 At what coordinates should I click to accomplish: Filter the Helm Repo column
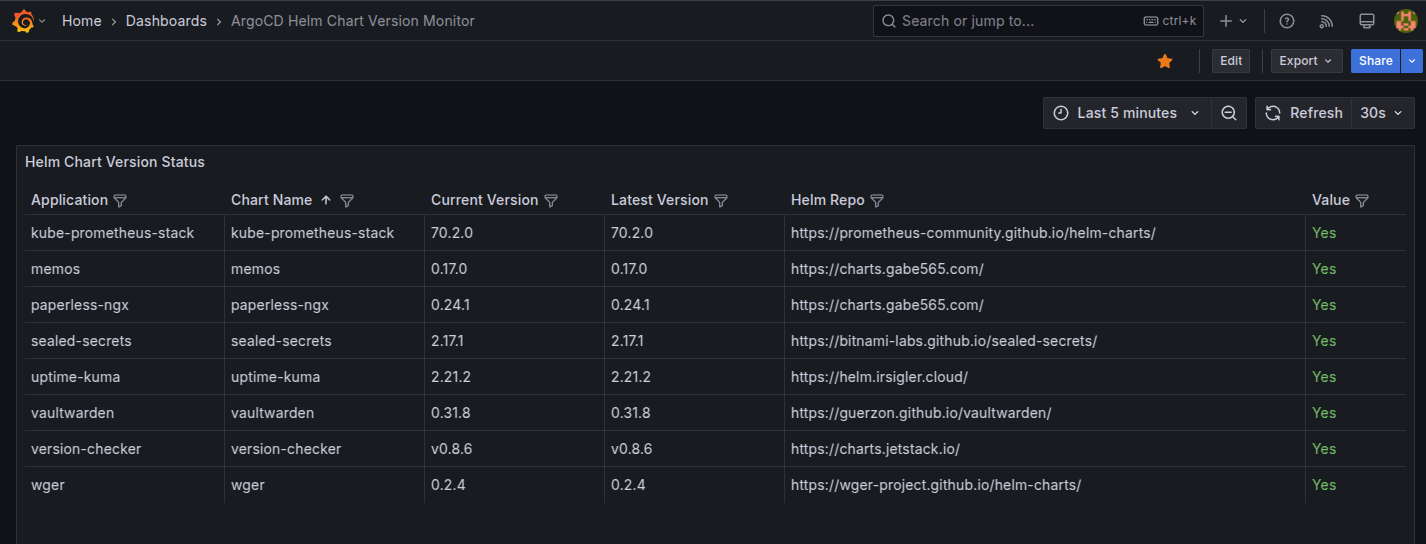pyautogui.click(x=877, y=201)
